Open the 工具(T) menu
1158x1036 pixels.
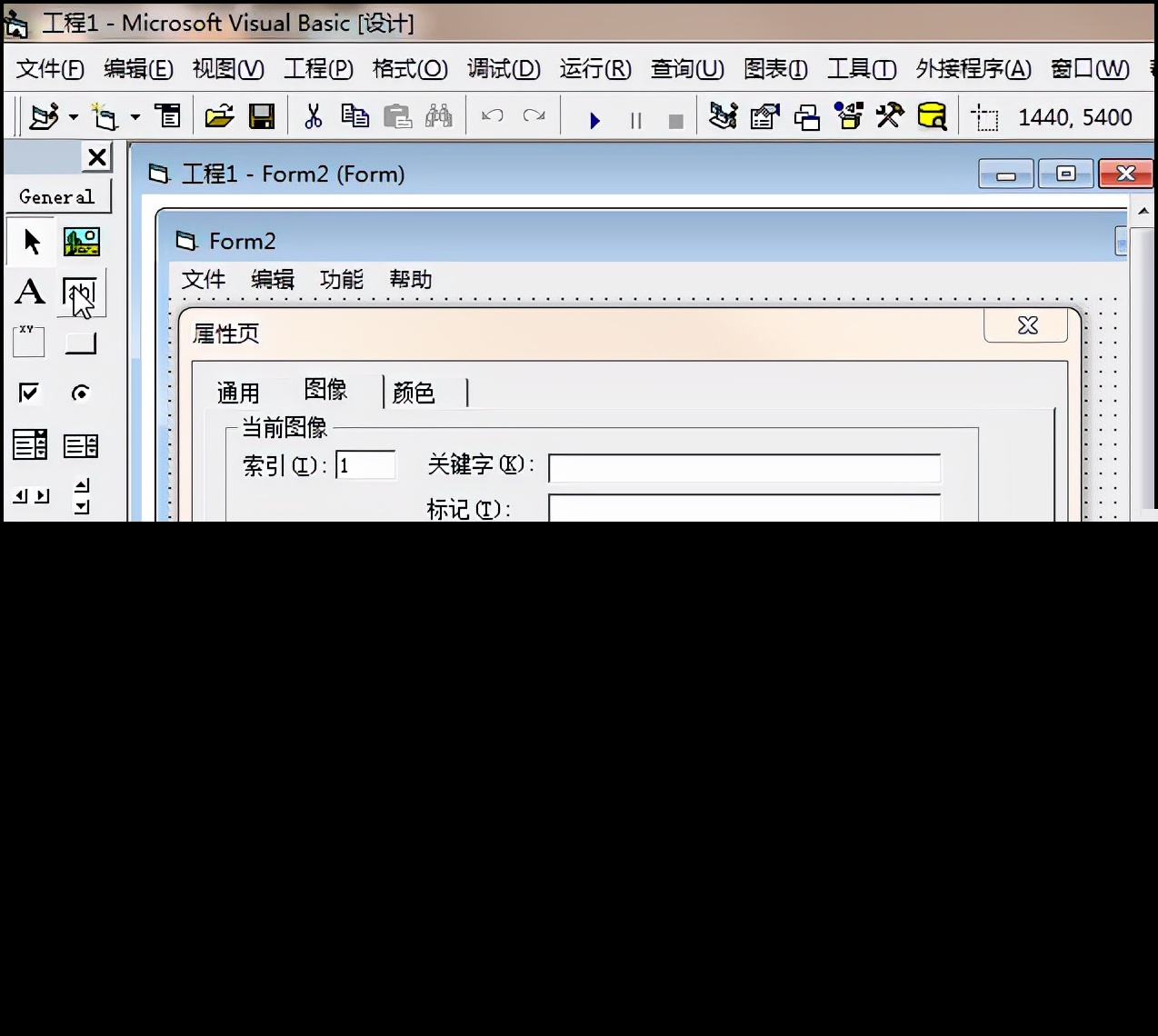point(862,69)
